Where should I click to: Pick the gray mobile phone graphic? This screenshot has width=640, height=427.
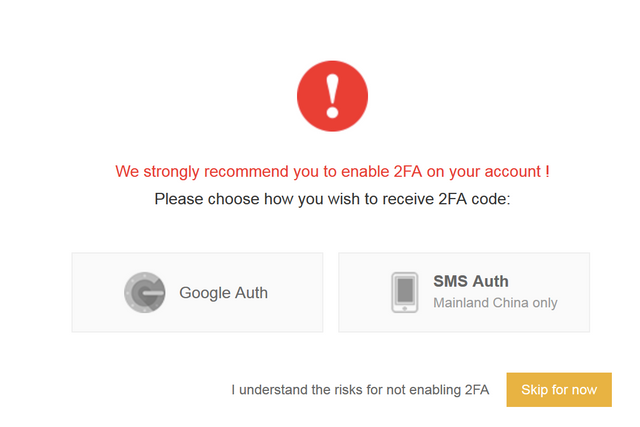click(x=404, y=292)
